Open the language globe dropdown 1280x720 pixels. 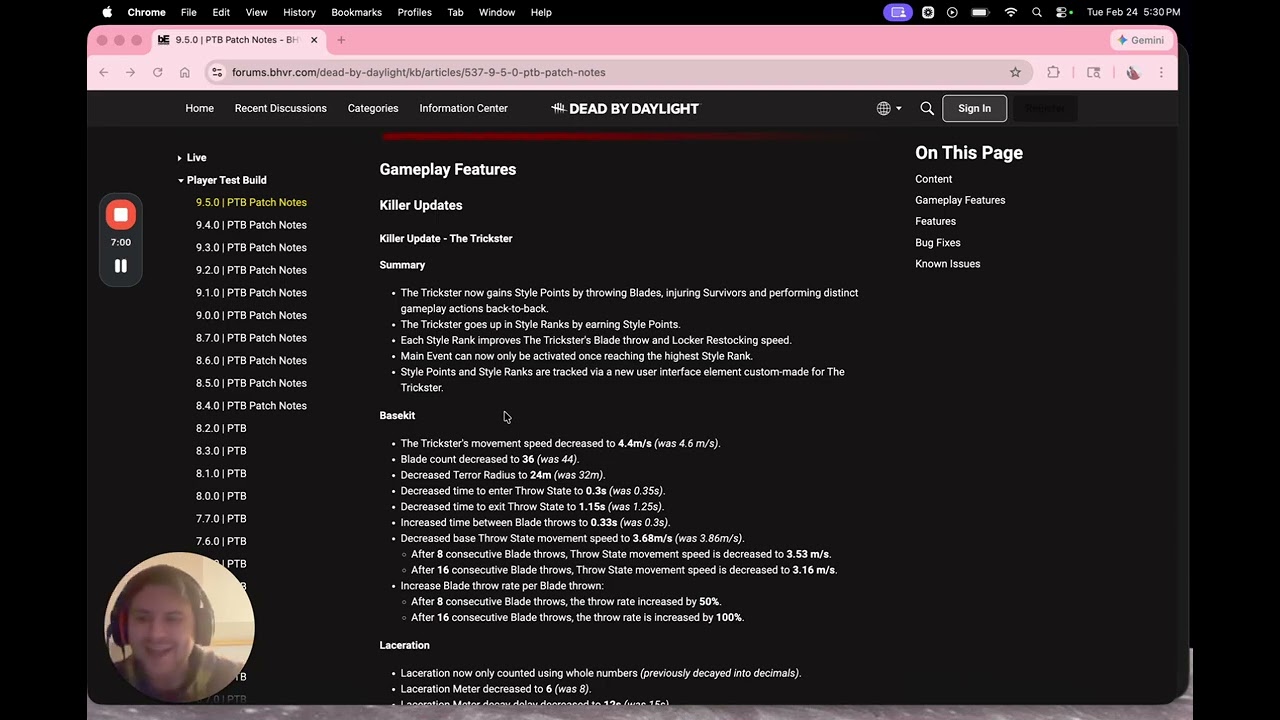point(889,108)
